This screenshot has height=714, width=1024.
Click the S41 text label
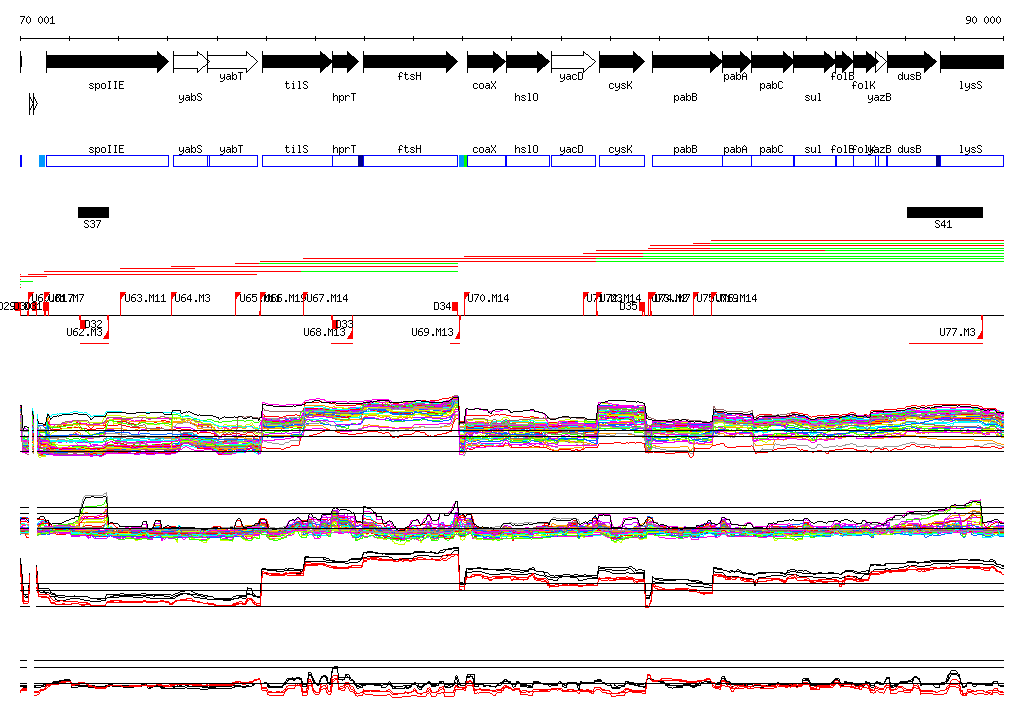943,224
